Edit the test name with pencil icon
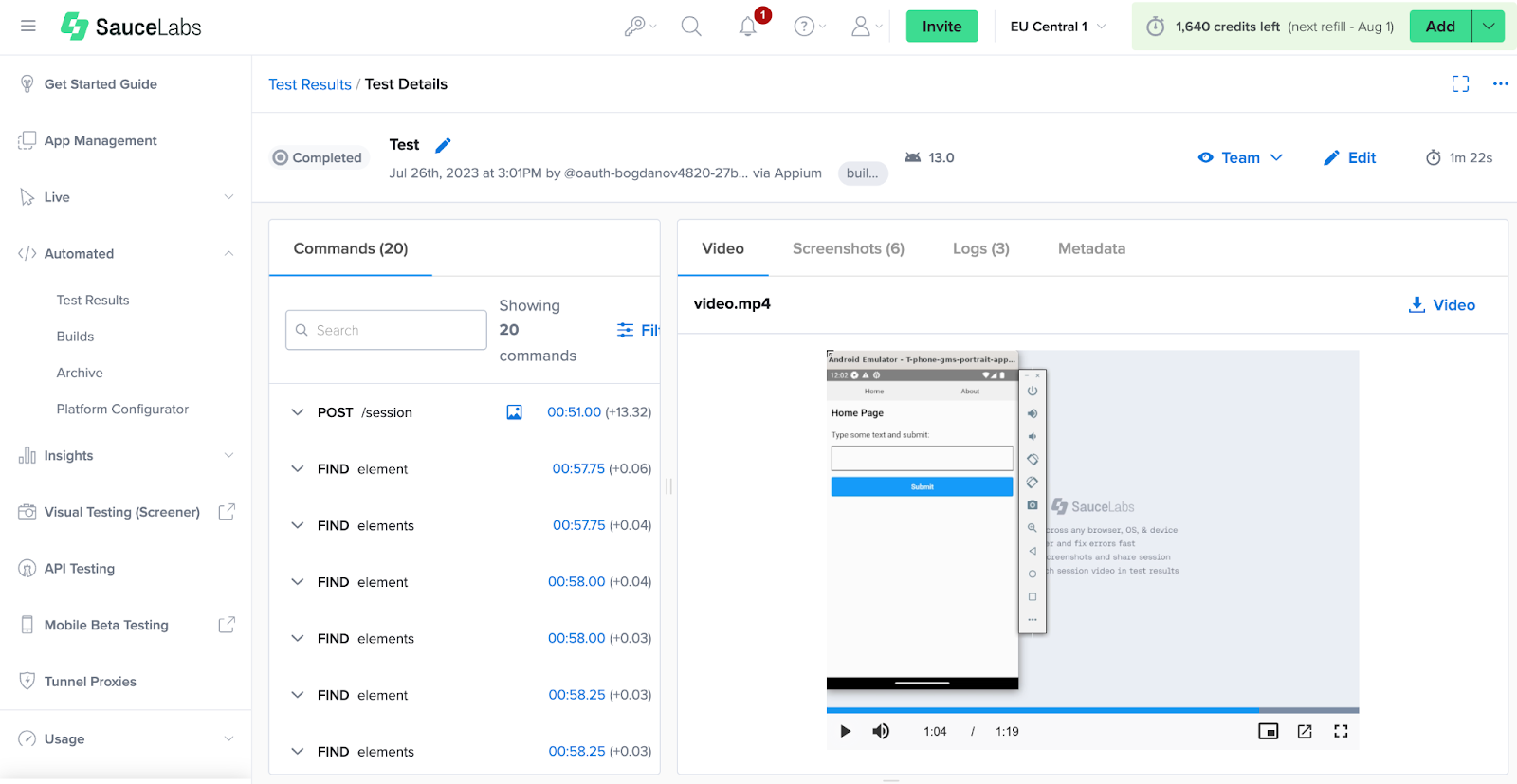The height and width of the screenshot is (784, 1517). pos(443,145)
